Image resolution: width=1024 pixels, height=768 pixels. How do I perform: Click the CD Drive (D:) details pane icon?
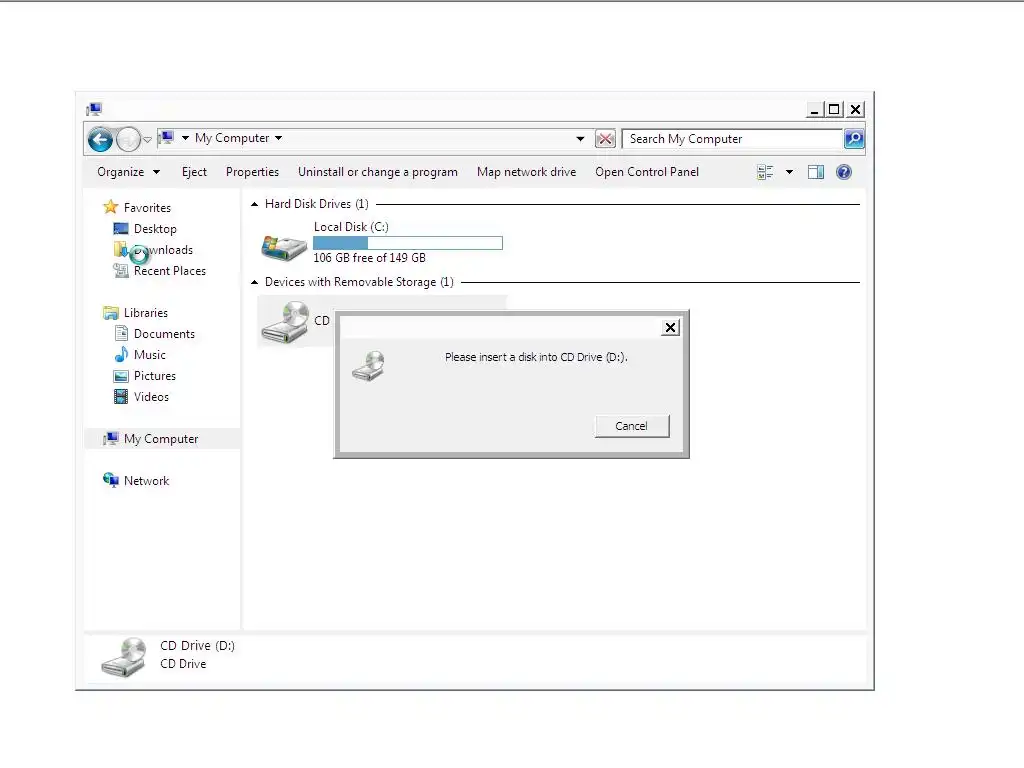coord(124,657)
